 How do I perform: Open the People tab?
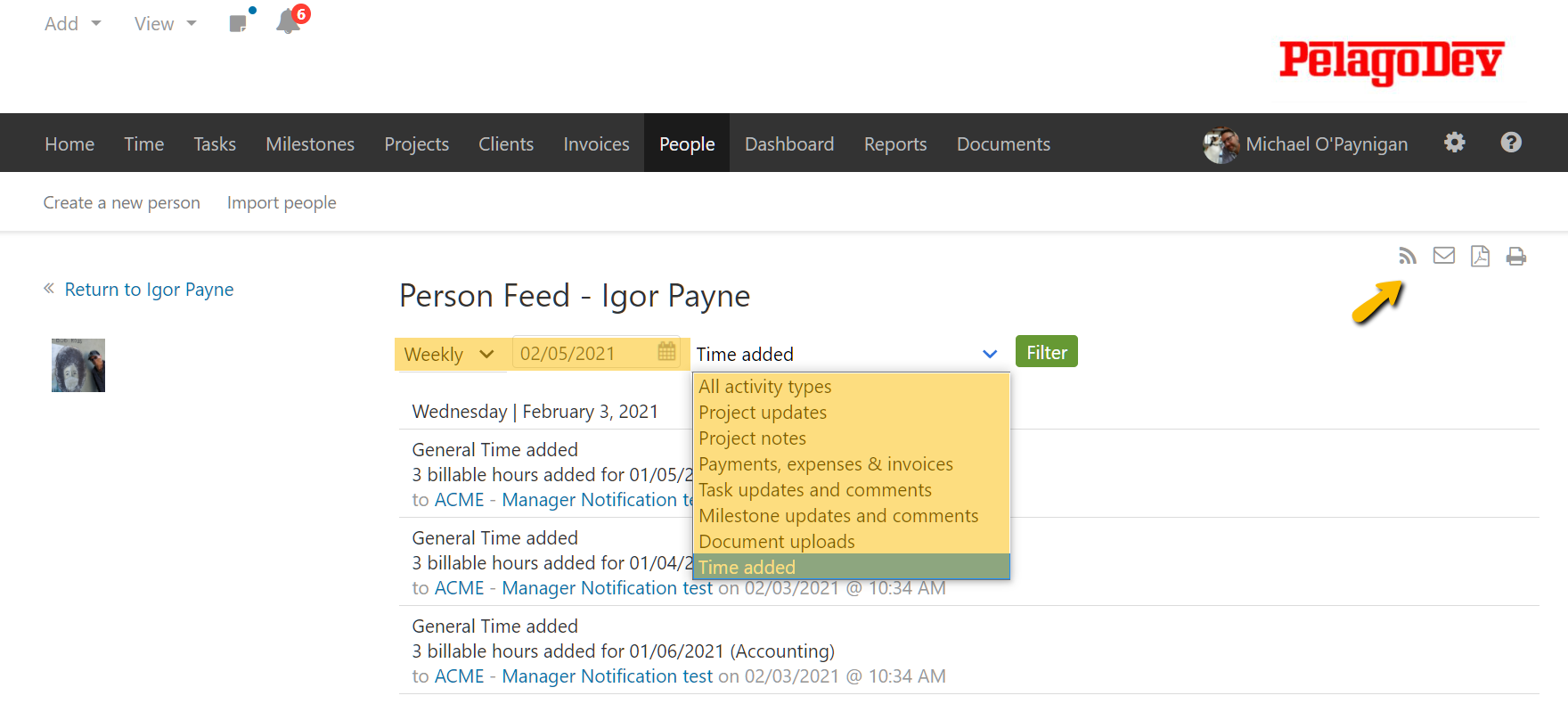687,143
